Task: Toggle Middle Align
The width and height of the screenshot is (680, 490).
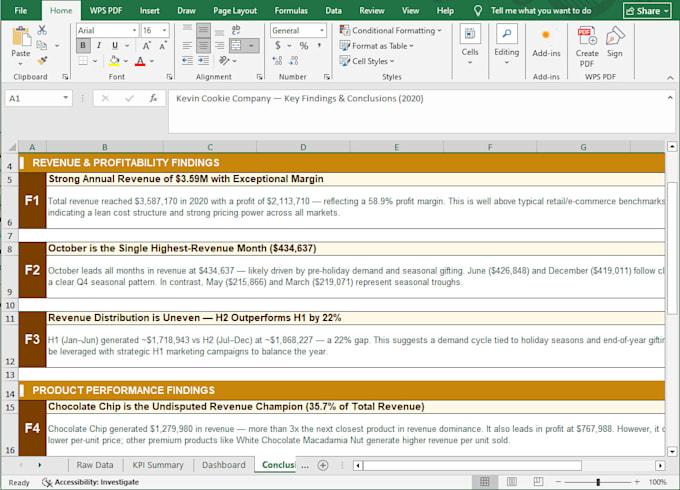Action: 203,30
